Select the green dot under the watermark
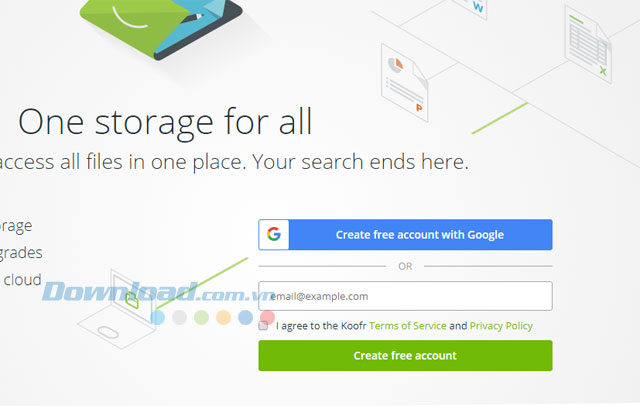Image resolution: width=640 pixels, height=406 pixels. [202, 317]
